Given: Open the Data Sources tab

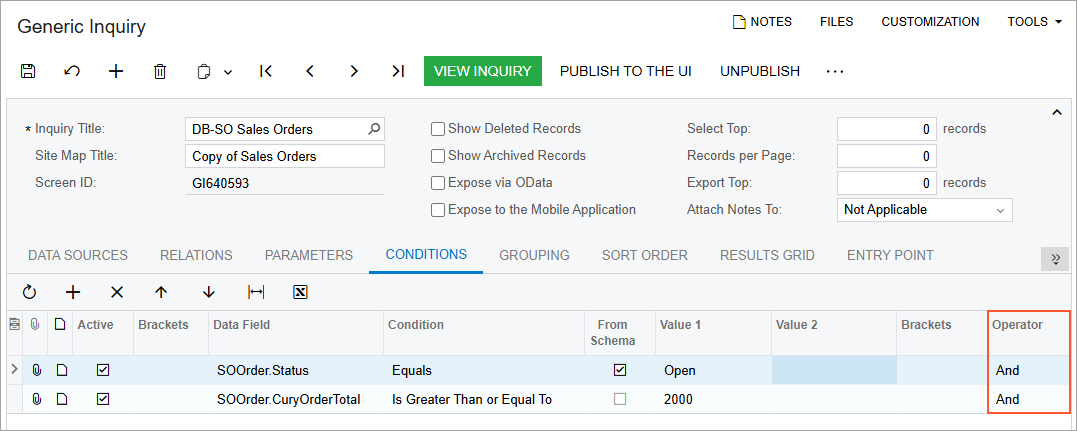Looking at the screenshot, I should click(x=78, y=255).
